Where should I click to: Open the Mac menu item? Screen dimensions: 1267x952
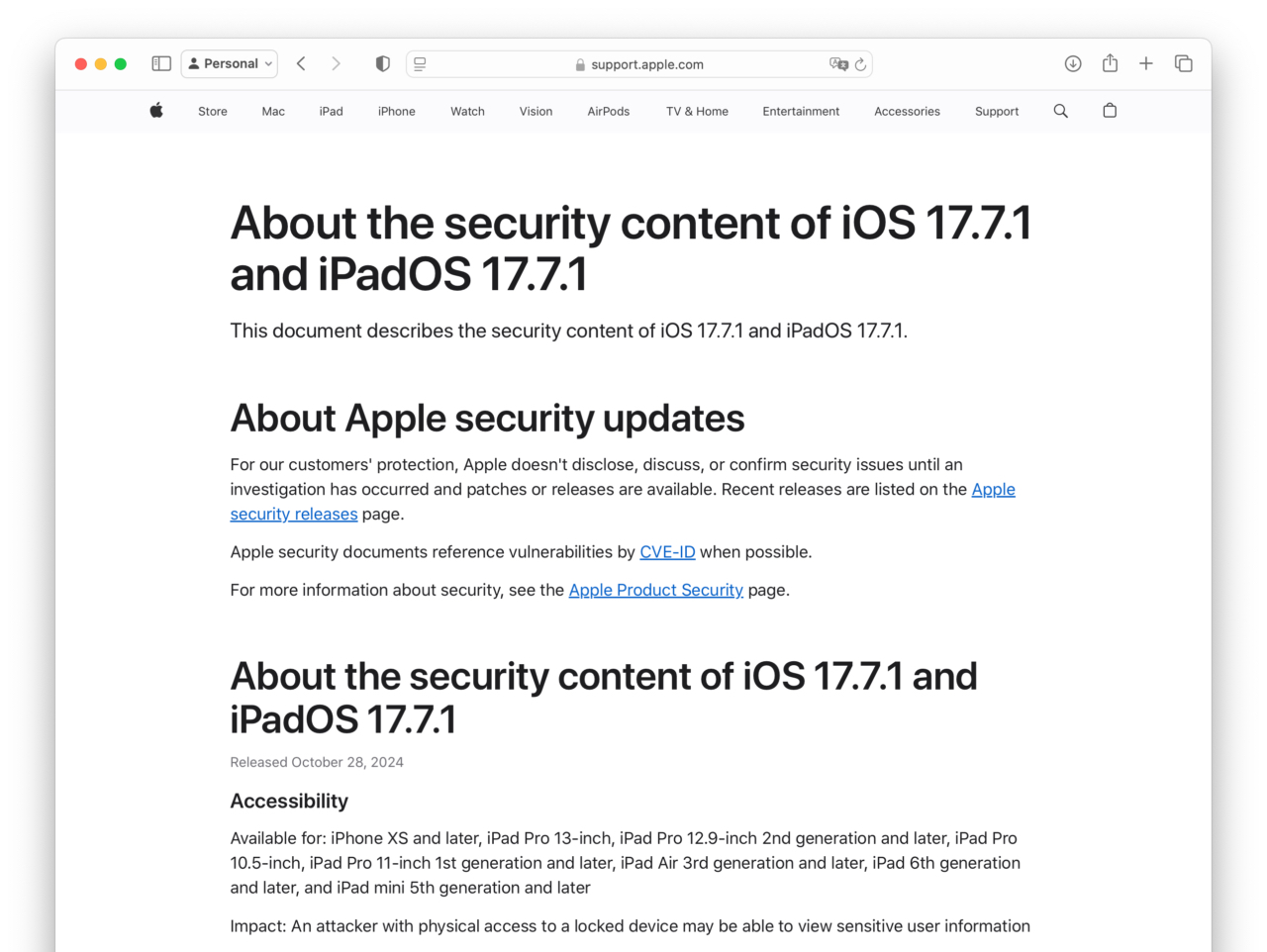point(273,112)
